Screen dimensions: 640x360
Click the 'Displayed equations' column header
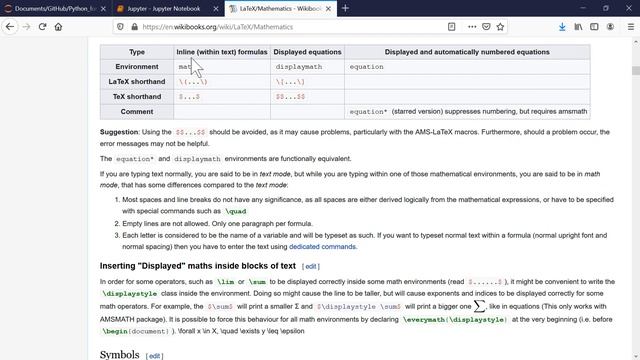[307, 52]
